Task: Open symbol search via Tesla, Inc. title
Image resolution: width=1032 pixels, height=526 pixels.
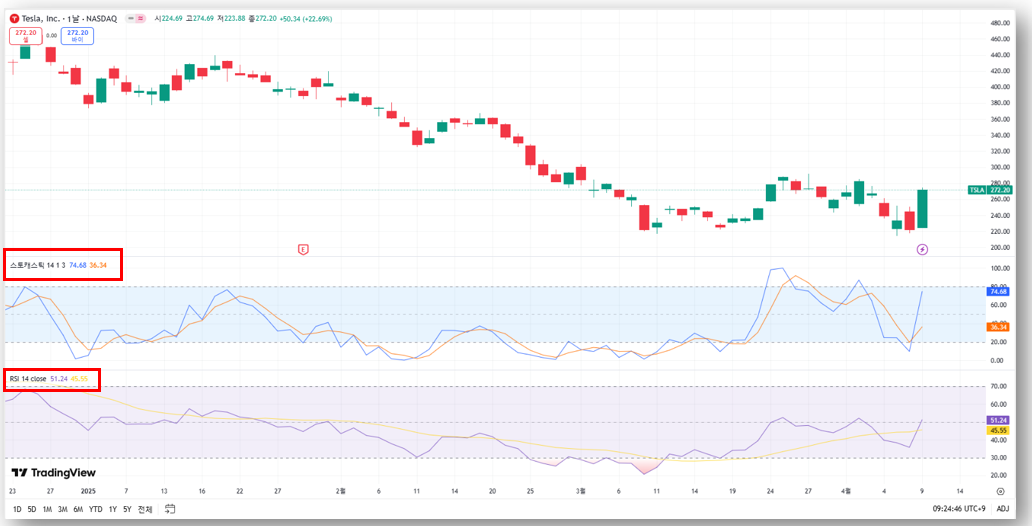Action: [x=43, y=19]
